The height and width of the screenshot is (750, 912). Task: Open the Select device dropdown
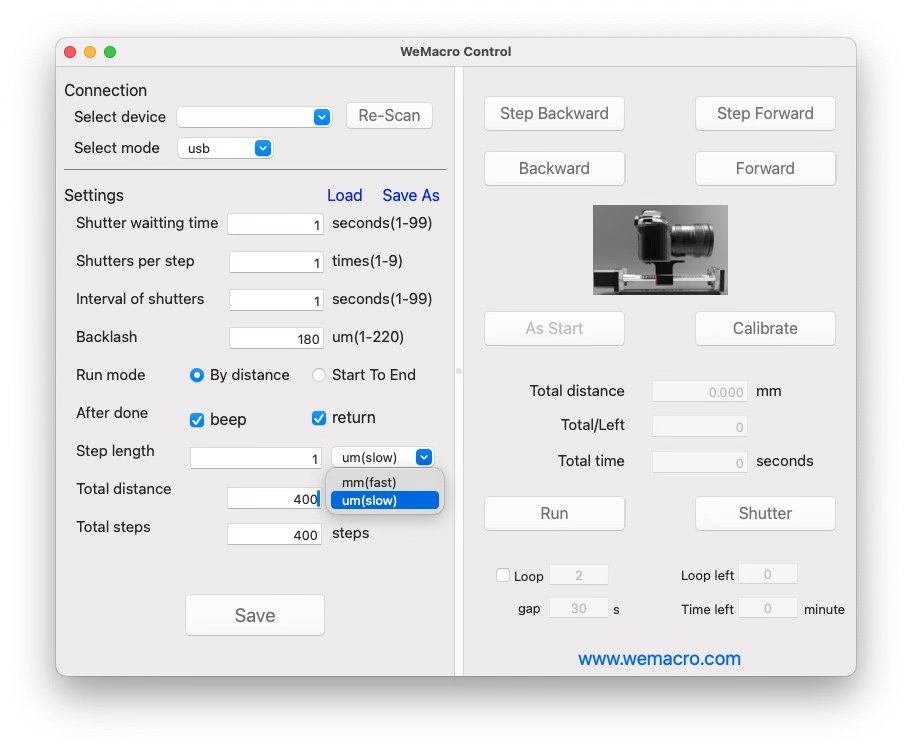coord(254,117)
